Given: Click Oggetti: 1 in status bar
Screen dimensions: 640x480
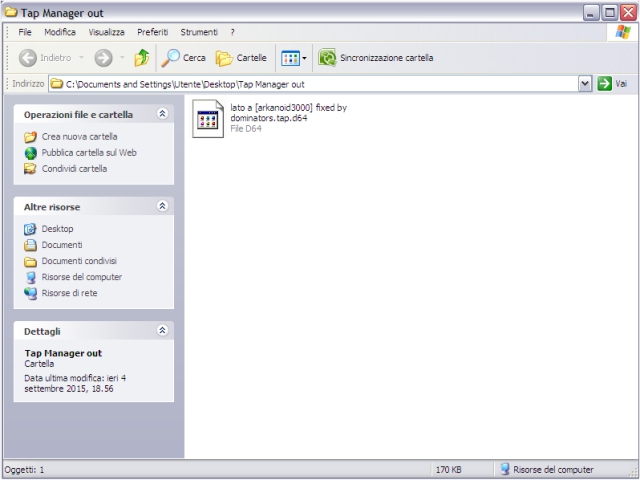Looking at the screenshot, I should point(24,470).
